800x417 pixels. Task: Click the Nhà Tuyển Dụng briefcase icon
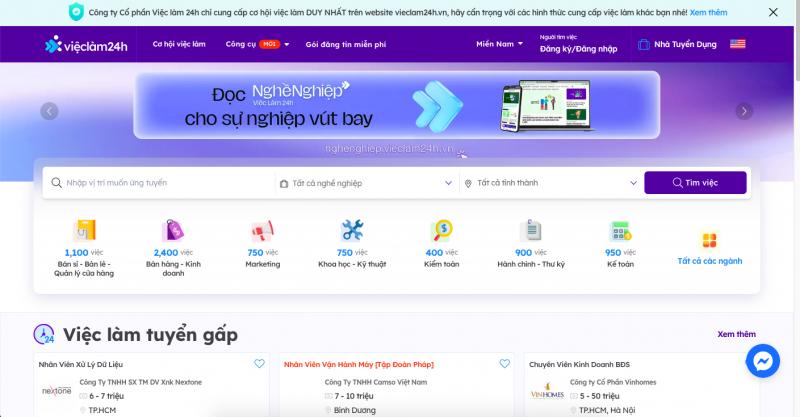643,44
